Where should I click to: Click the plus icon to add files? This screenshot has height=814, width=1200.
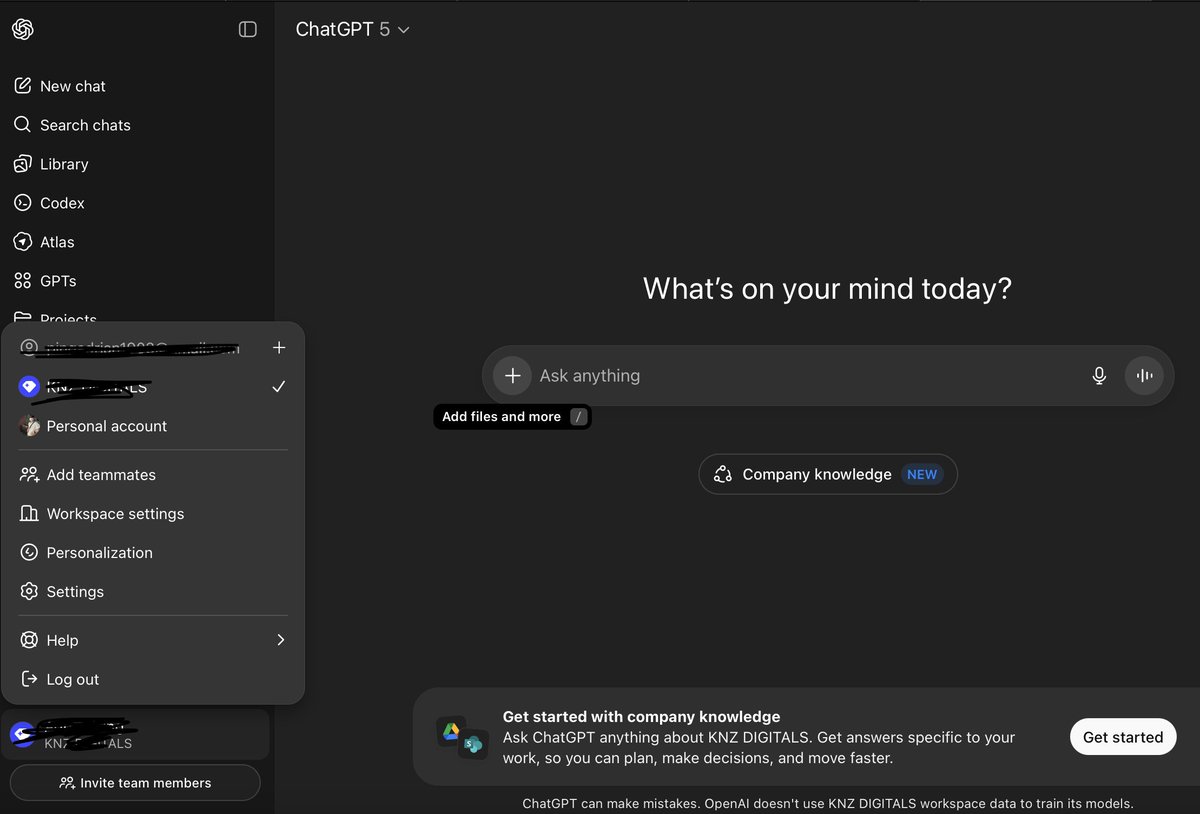click(512, 376)
